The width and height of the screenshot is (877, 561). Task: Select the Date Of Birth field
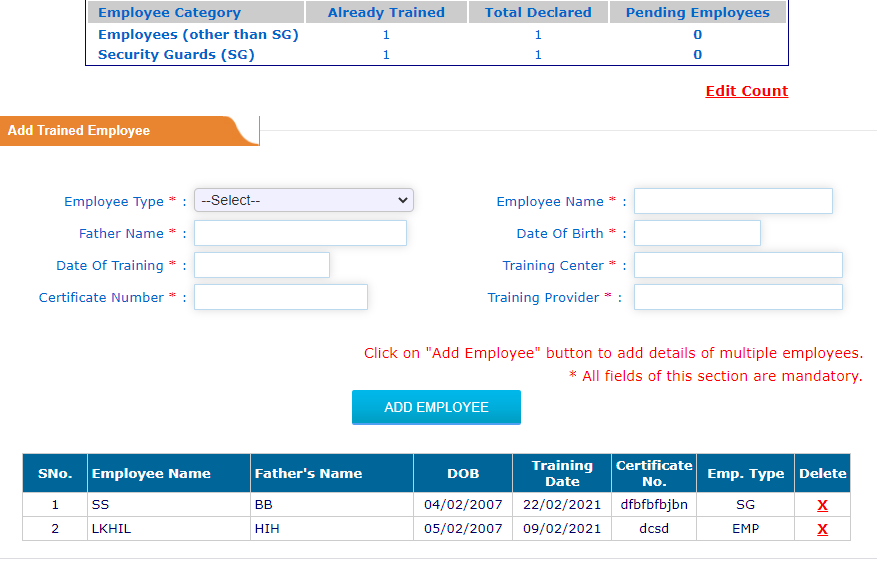pos(697,233)
